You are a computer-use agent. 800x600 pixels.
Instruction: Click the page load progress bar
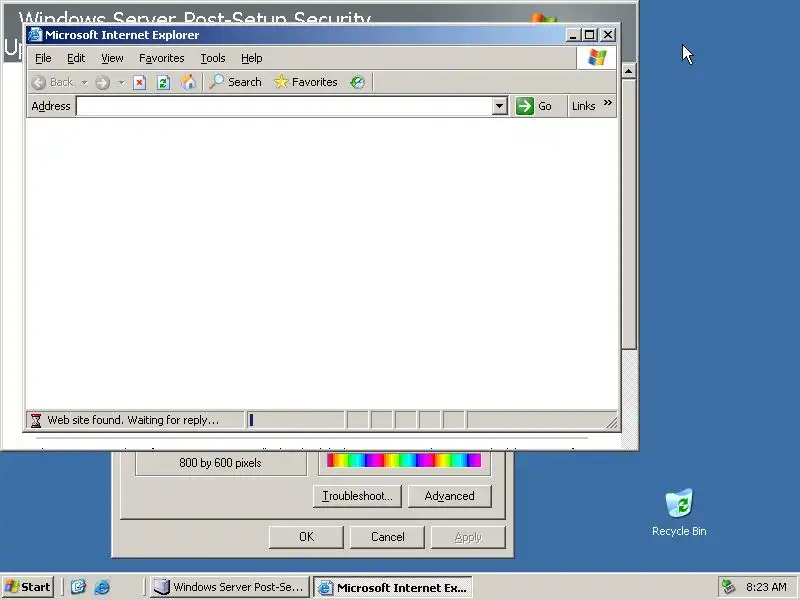pos(295,420)
